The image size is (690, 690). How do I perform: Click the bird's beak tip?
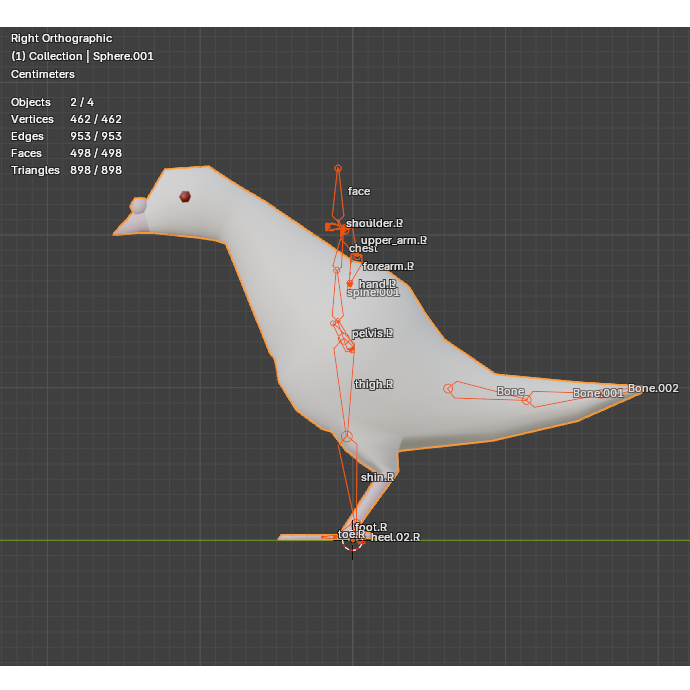pyautogui.click(x=117, y=233)
